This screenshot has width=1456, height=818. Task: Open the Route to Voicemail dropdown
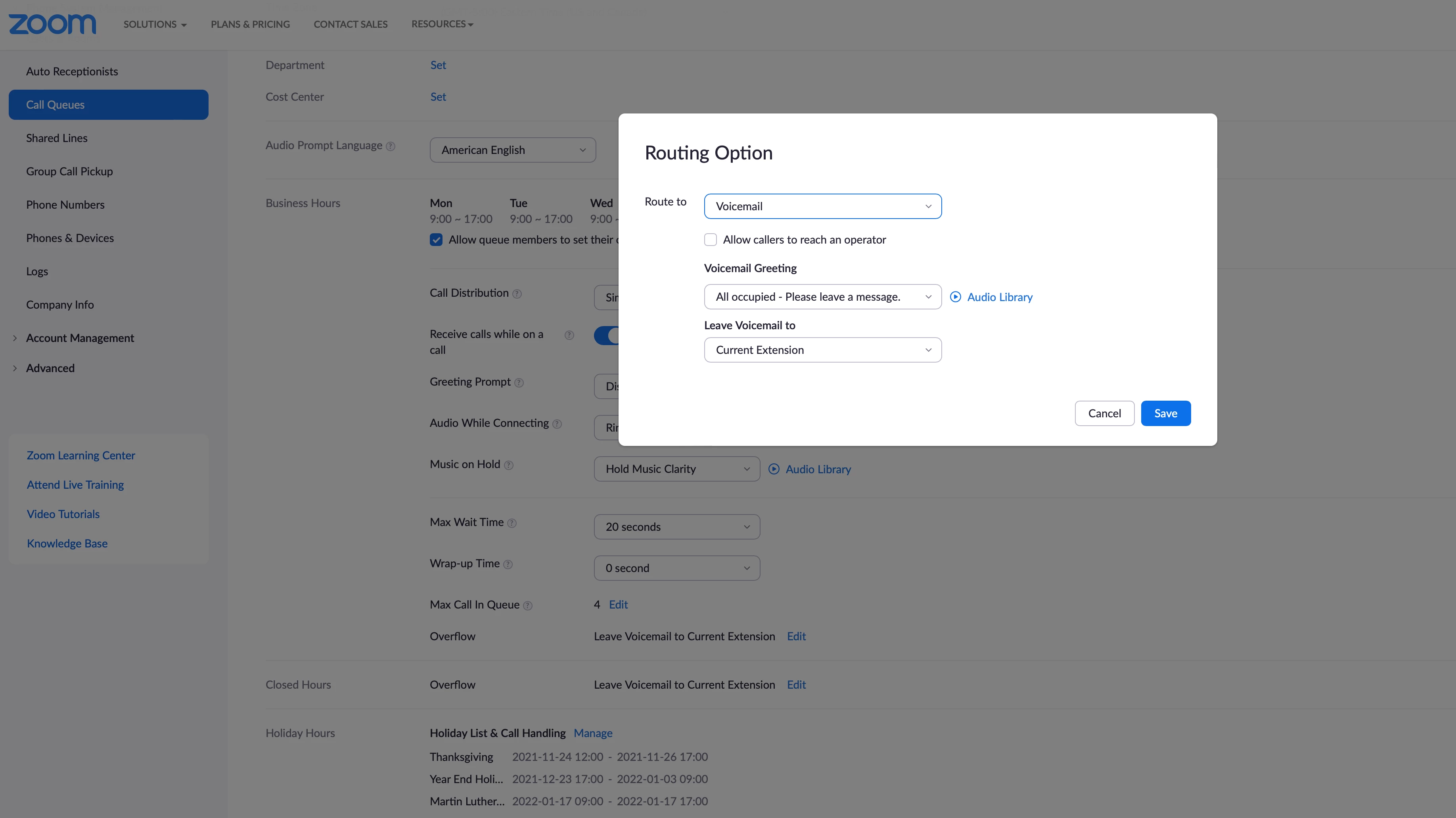click(822, 206)
